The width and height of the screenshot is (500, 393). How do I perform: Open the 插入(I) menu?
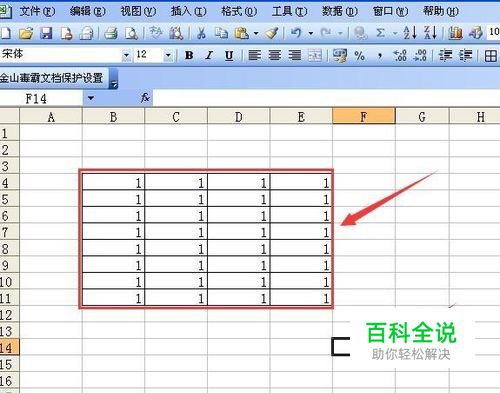point(188,12)
